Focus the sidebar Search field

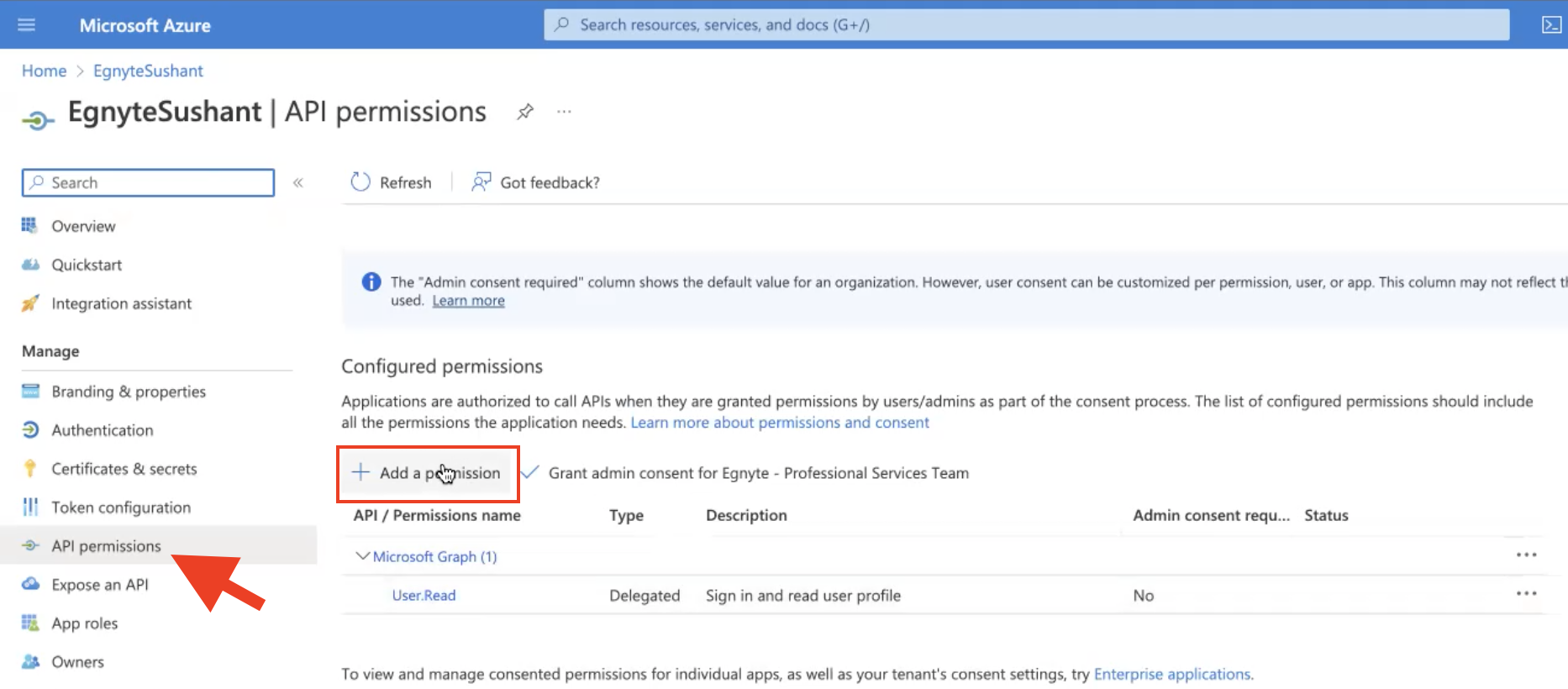148,182
